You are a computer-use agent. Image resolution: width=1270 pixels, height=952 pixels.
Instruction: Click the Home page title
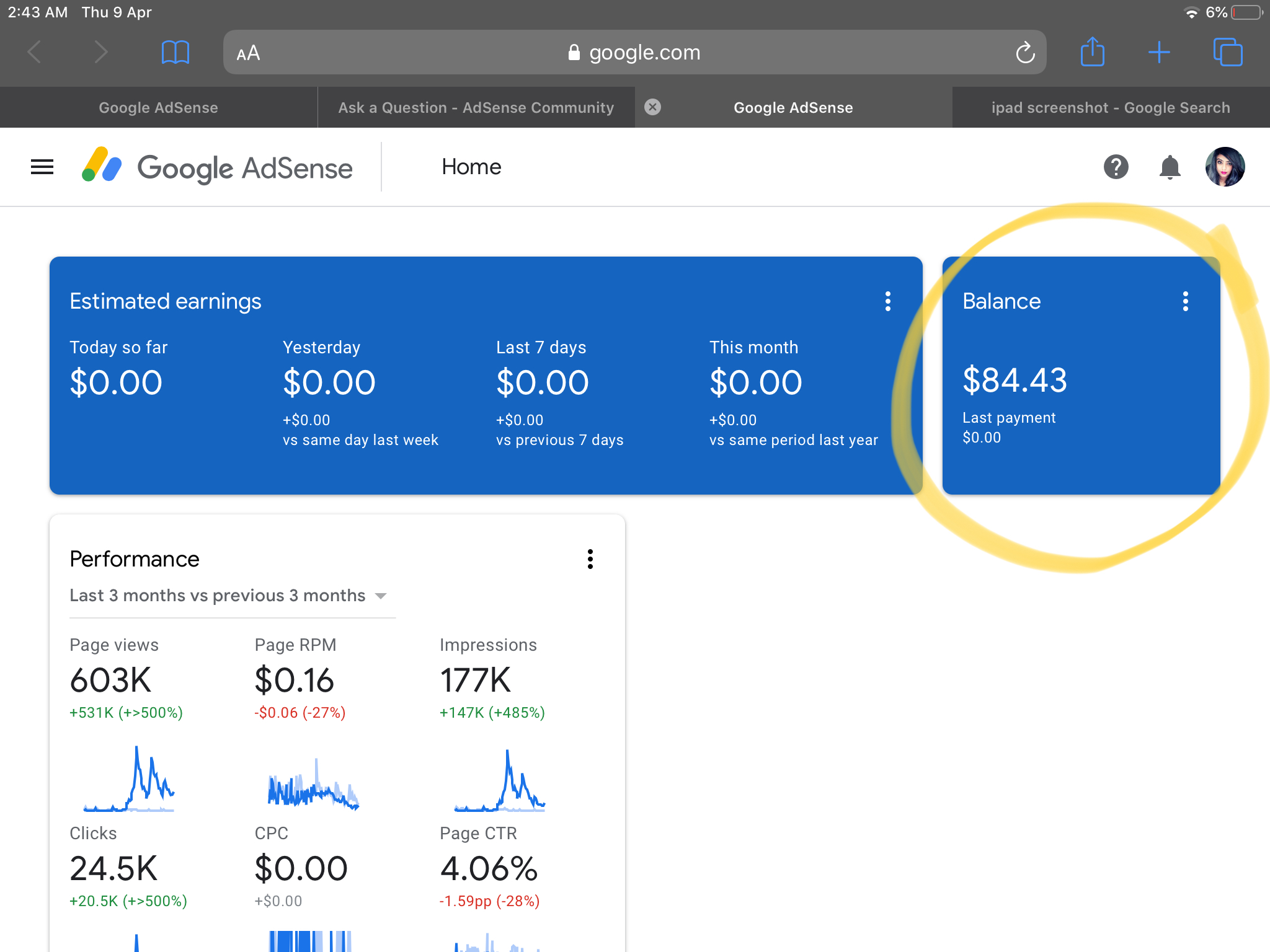pyautogui.click(x=471, y=167)
